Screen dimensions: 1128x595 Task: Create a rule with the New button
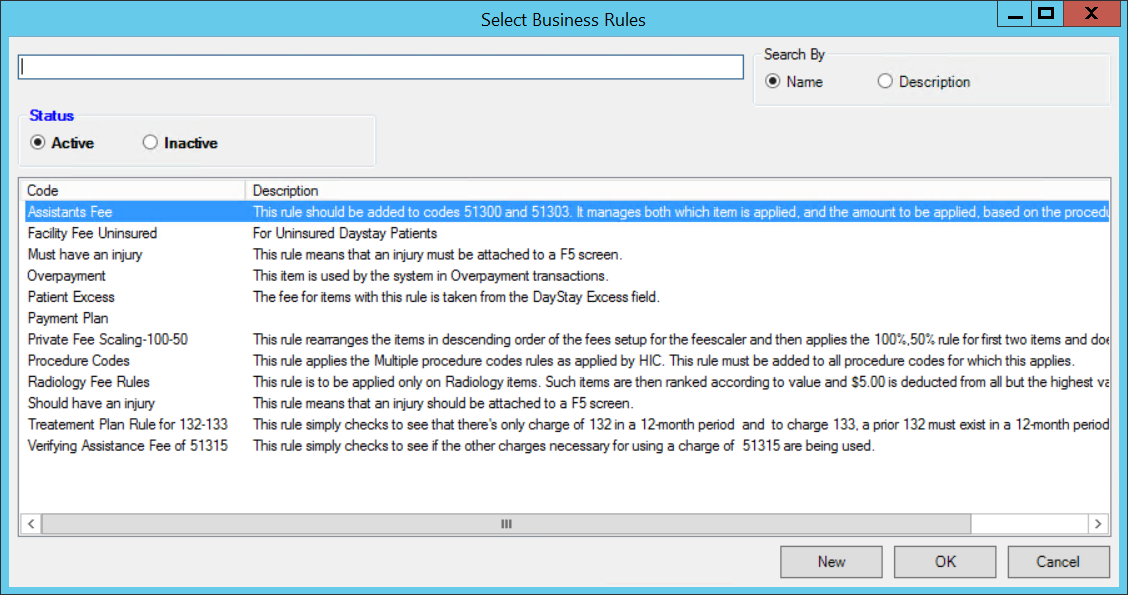[x=831, y=561]
